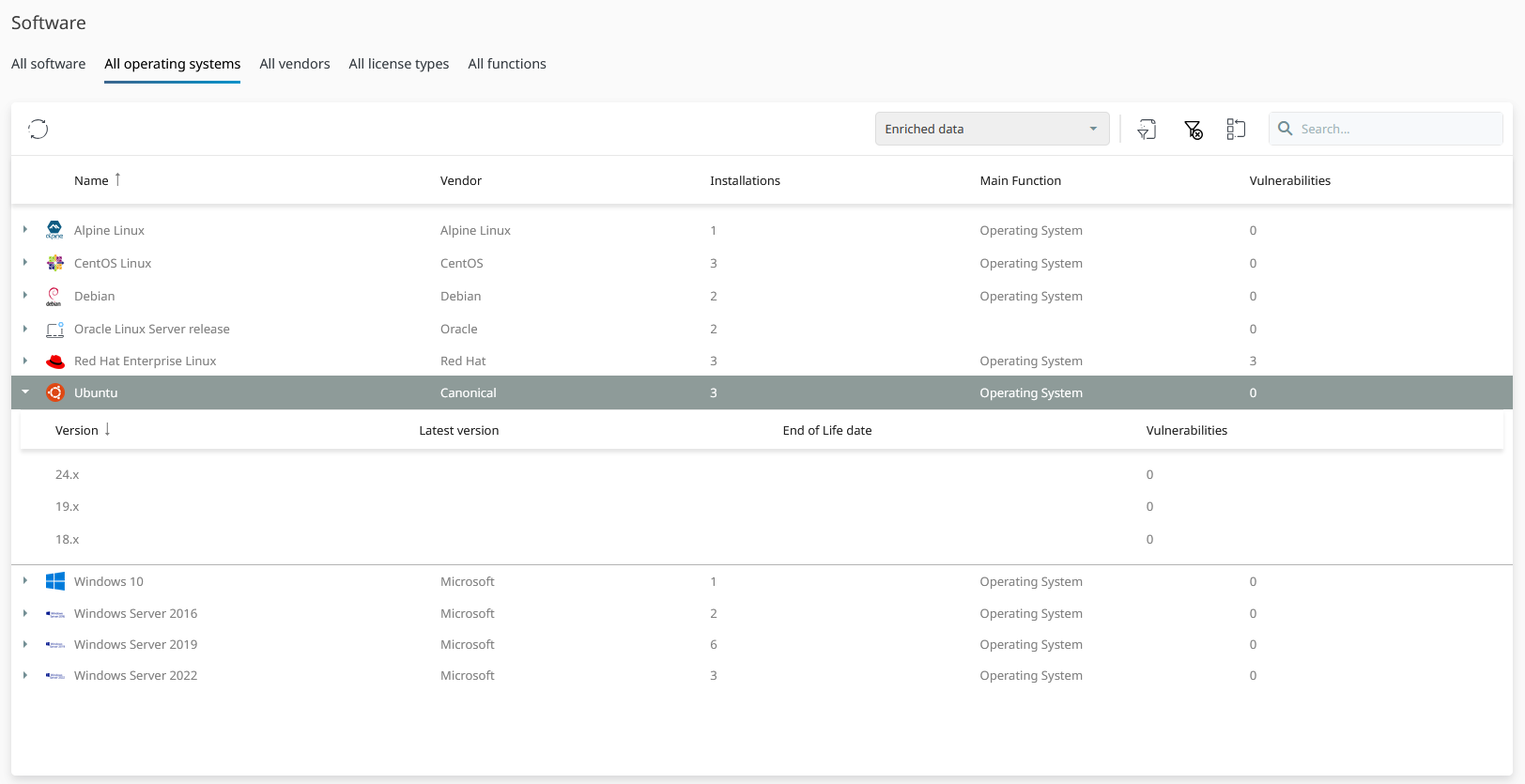Click the Red Hat logo icon
This screenshot has height=784, width=1525.
[55, 361]
